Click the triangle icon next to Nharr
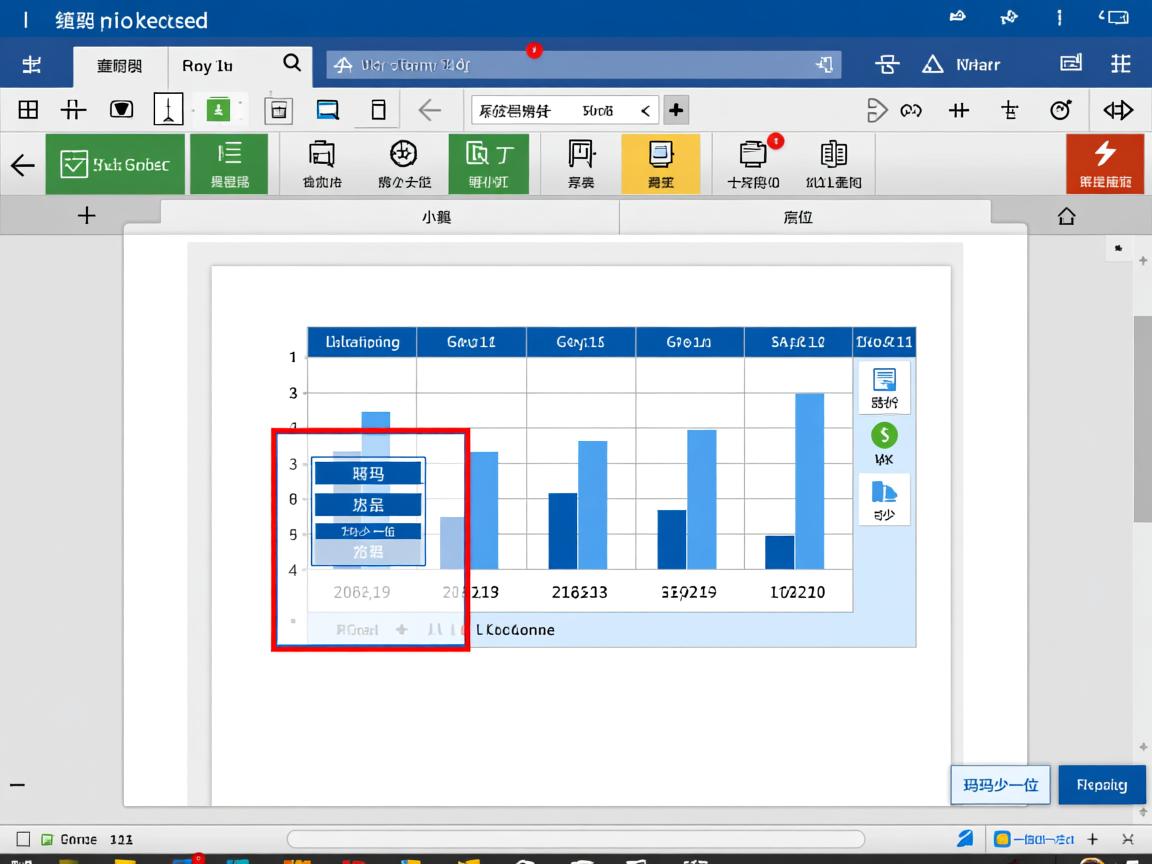 click(x=933, y=64)
